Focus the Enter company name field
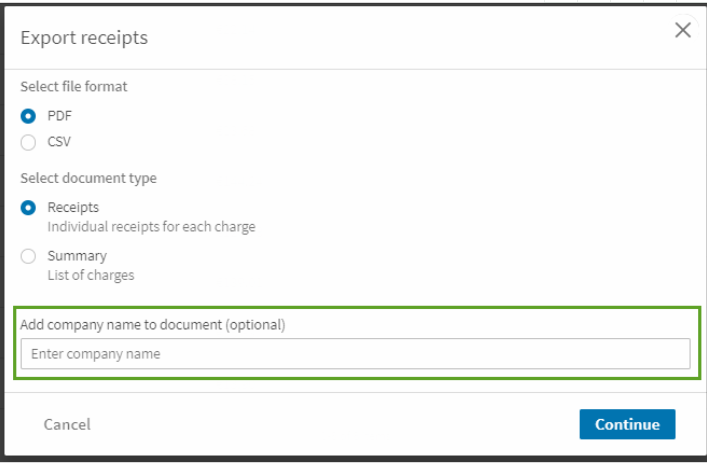Viewport: 707px width, 466px height. [x=355, y=354]
